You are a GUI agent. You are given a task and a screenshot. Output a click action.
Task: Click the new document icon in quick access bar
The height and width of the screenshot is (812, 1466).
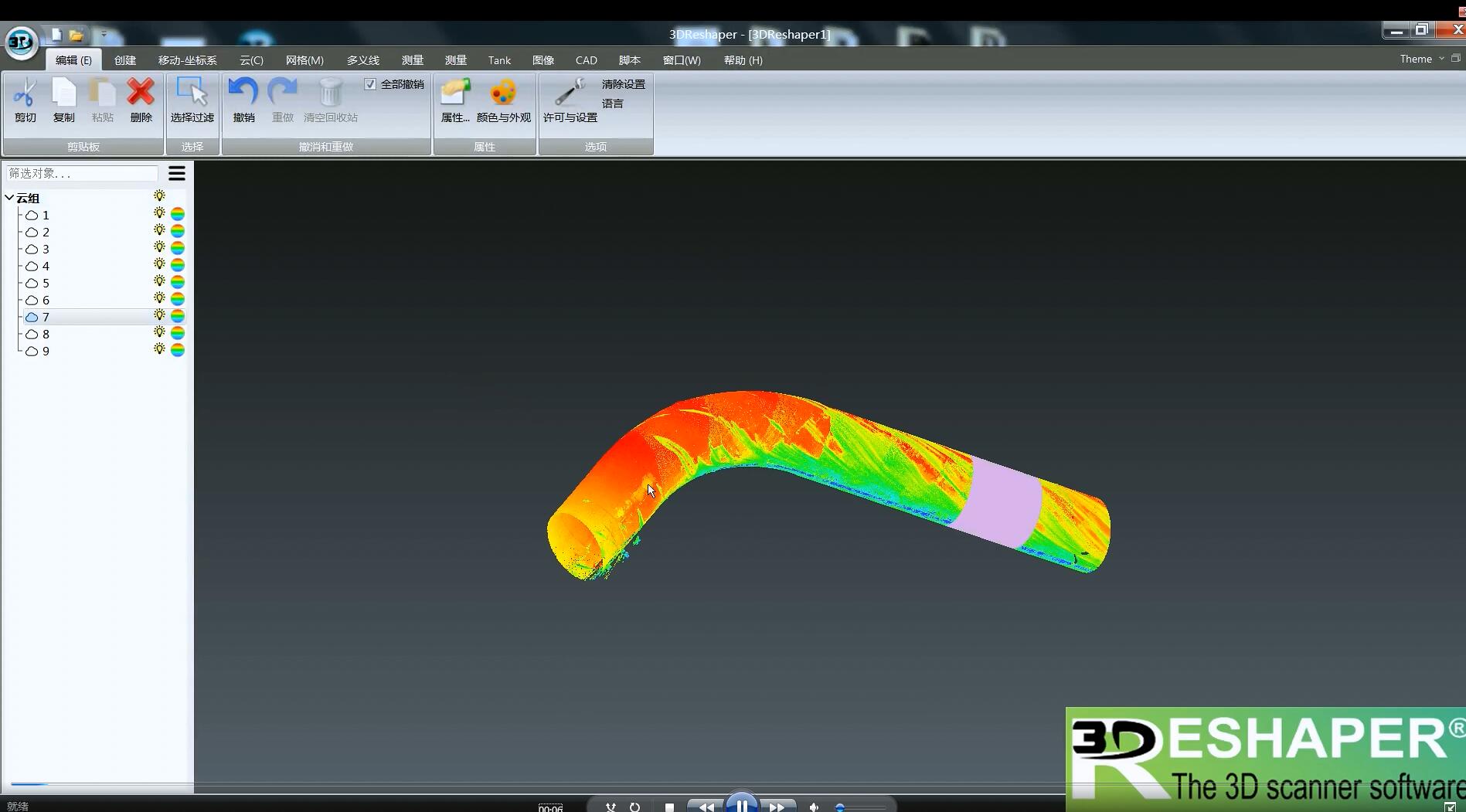pos(56,35)
